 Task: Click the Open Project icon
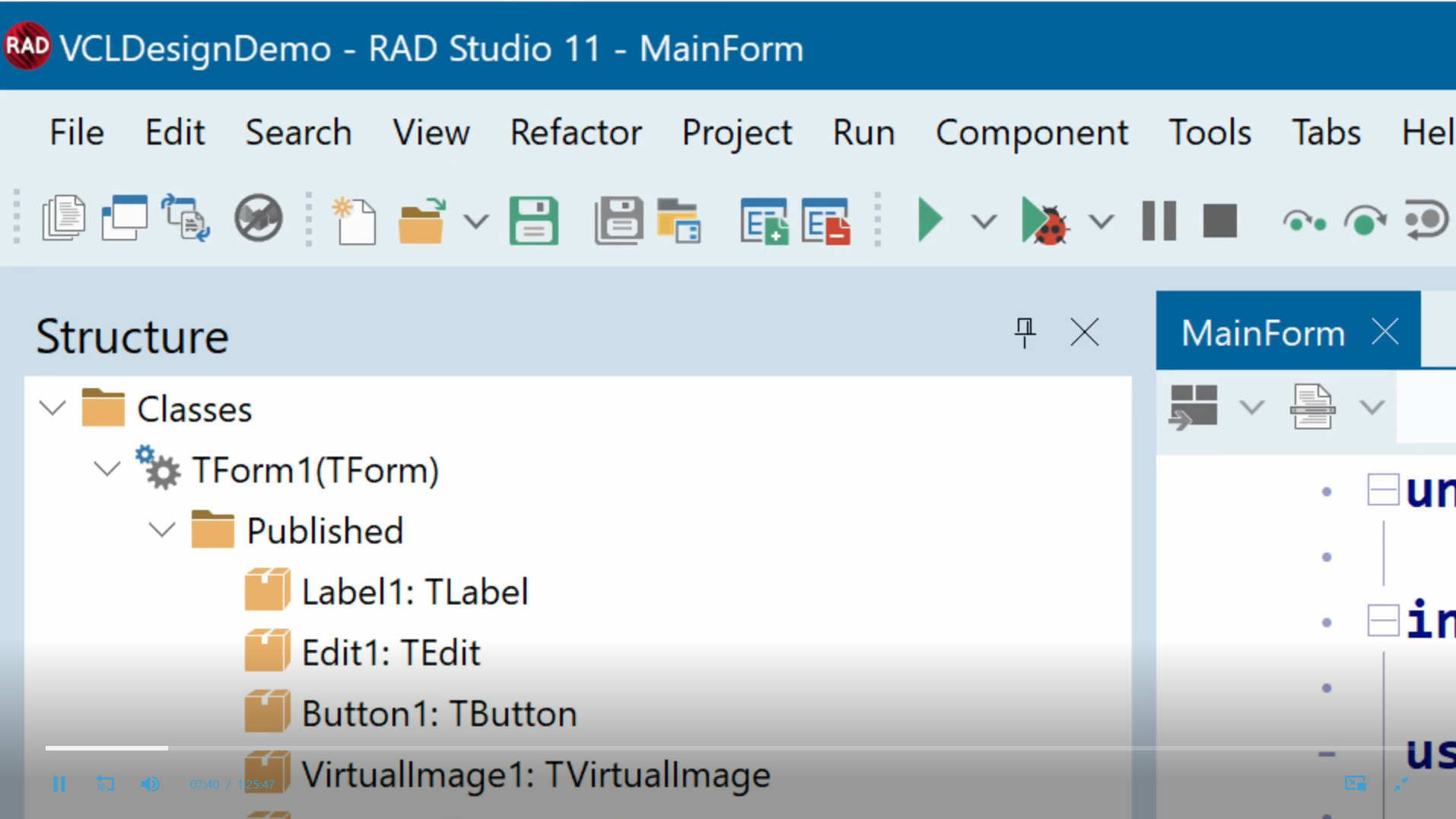[679, 221]
